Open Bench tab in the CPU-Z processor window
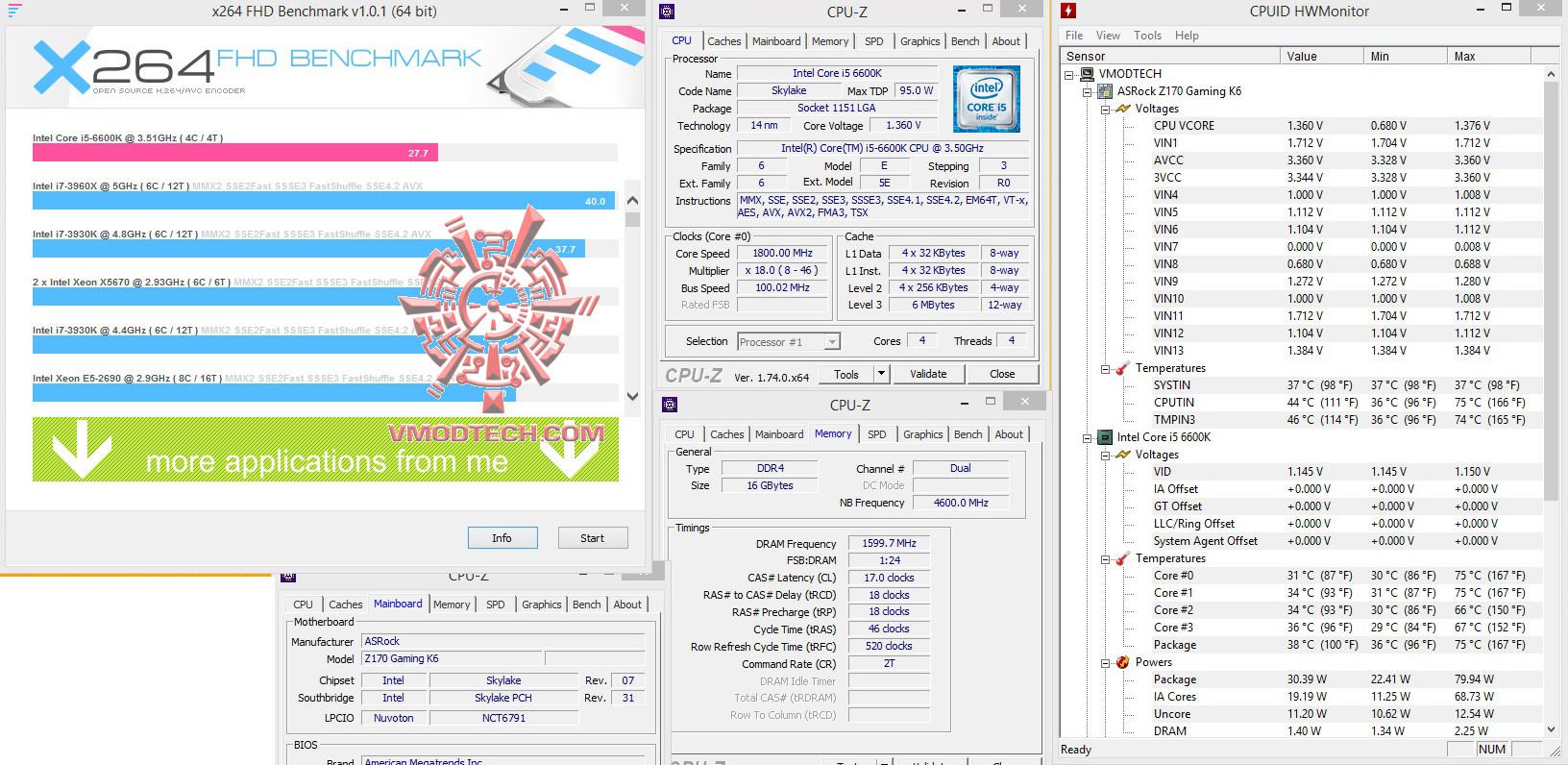The width and height of the screenshot is (1568, 765). pyautogui.click(x=966, y=41)
